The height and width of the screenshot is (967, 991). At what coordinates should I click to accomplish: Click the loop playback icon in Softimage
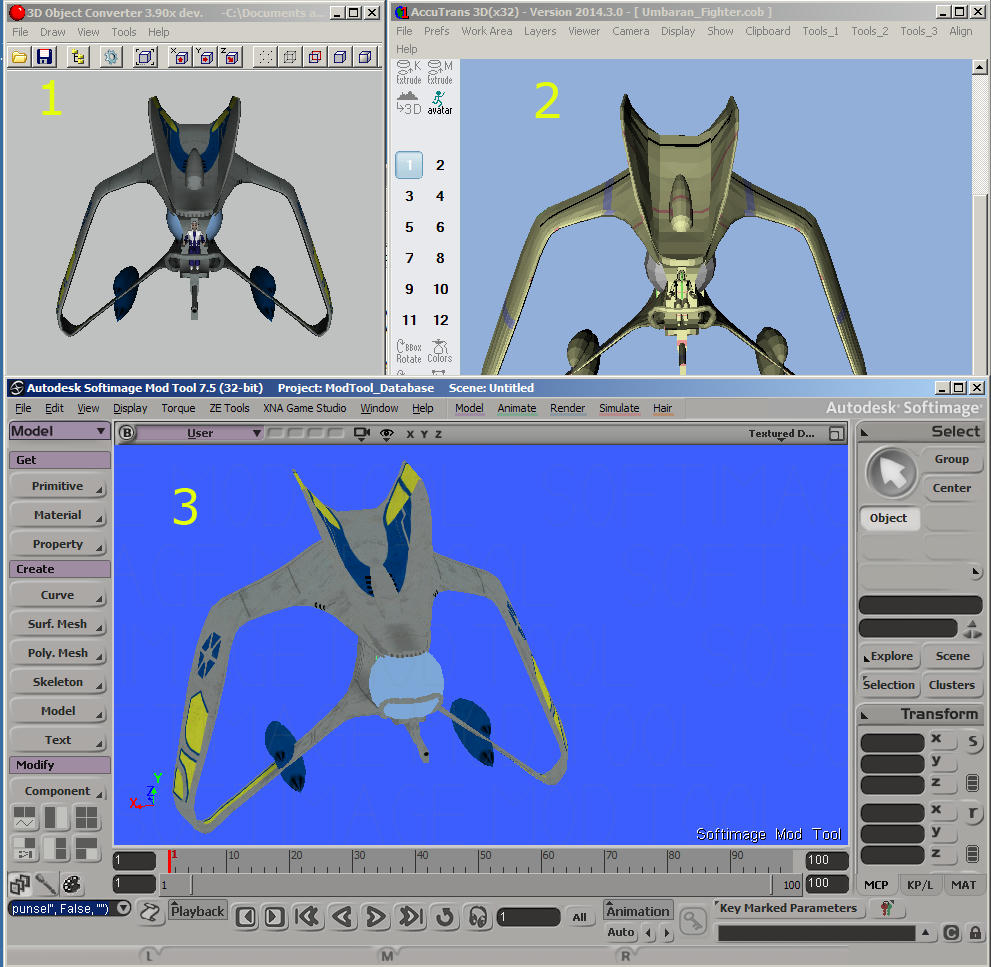point(445,916)
